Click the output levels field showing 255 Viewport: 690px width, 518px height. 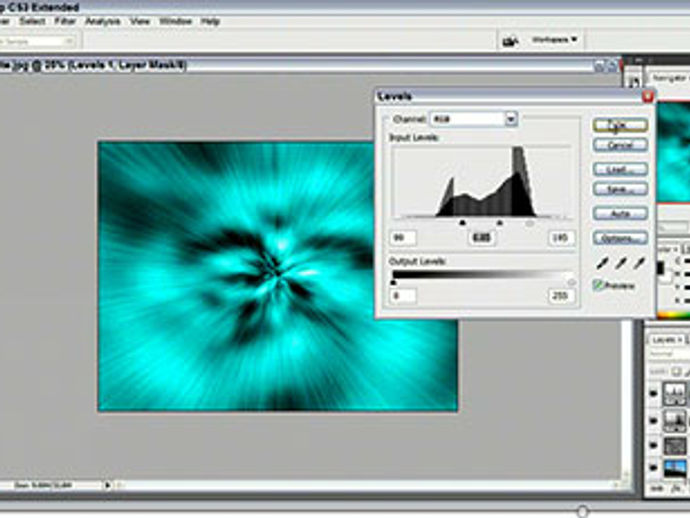[562, 296]
